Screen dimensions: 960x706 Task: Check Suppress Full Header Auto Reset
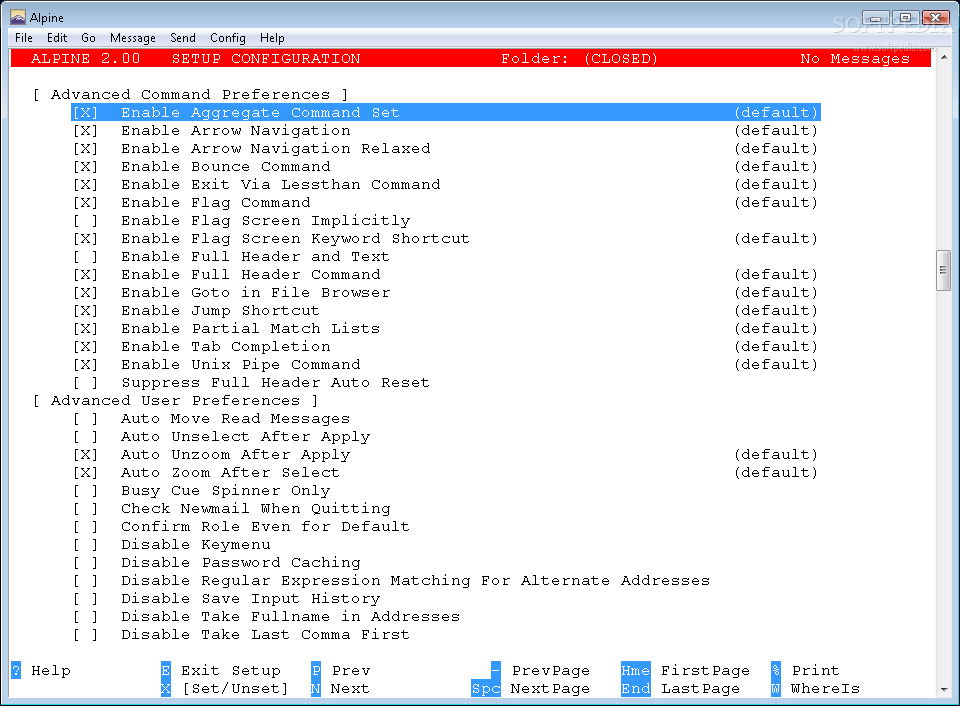[85, 383]
